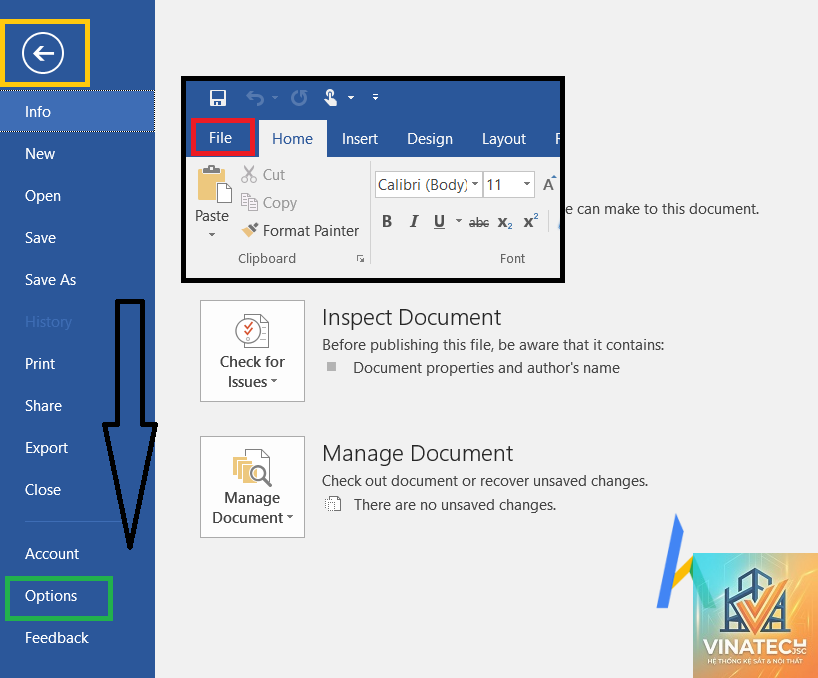Image resolution: width=818 pixels, height=678 pixels.
Task: Switch to the Insert tab
Action: pos(359,139)
